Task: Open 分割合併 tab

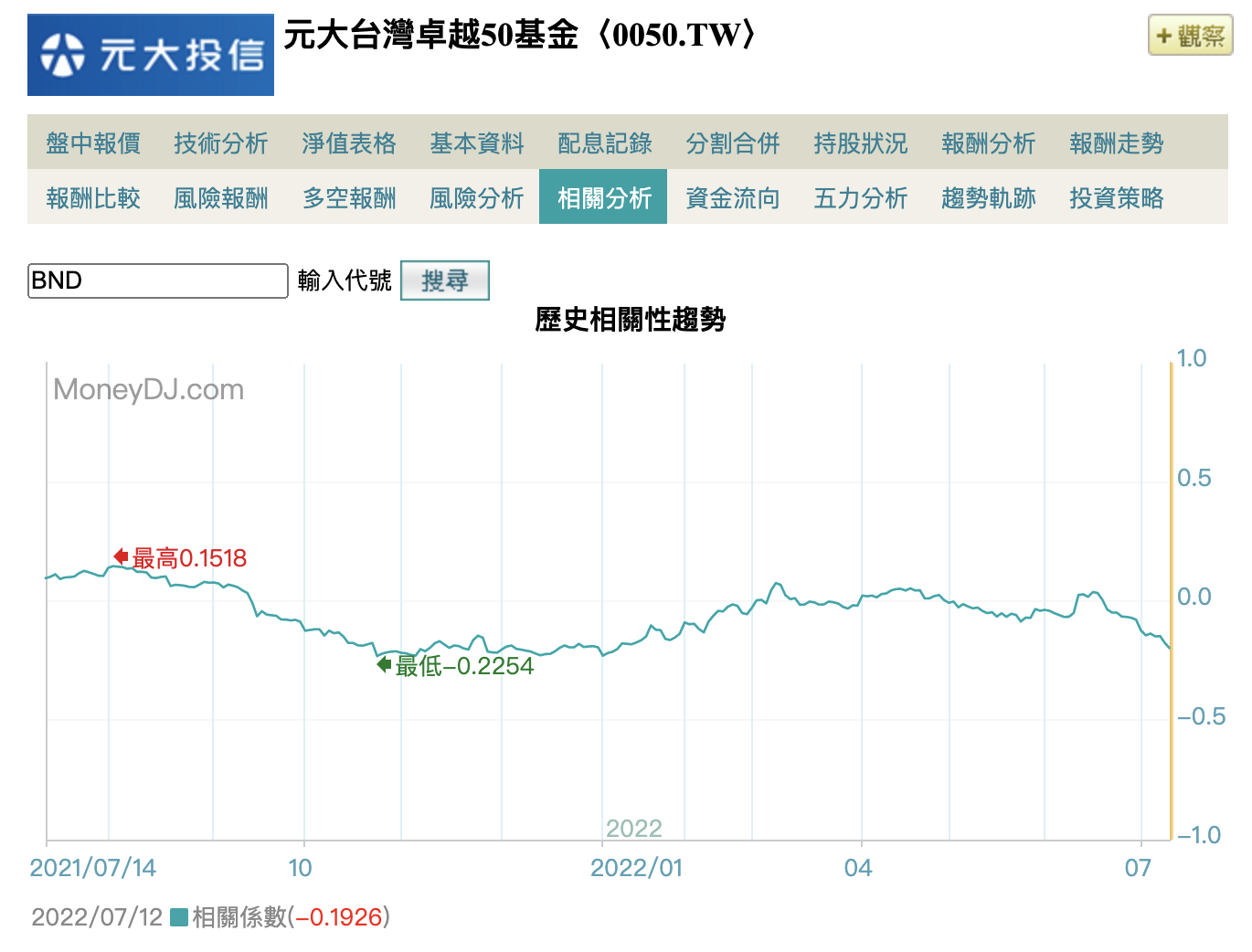Action: tap(733, 143)
